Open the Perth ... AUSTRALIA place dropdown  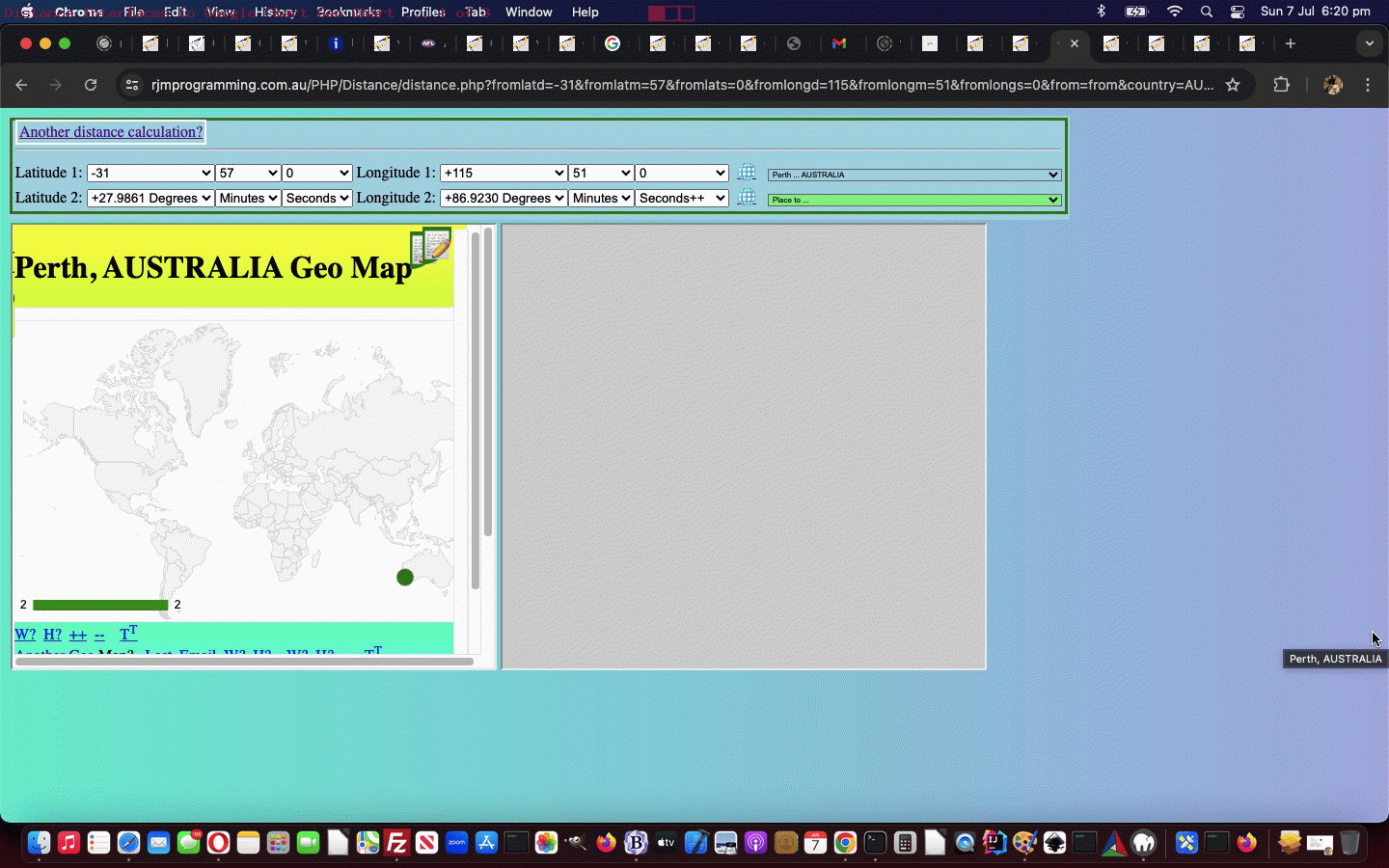point(914,175)
